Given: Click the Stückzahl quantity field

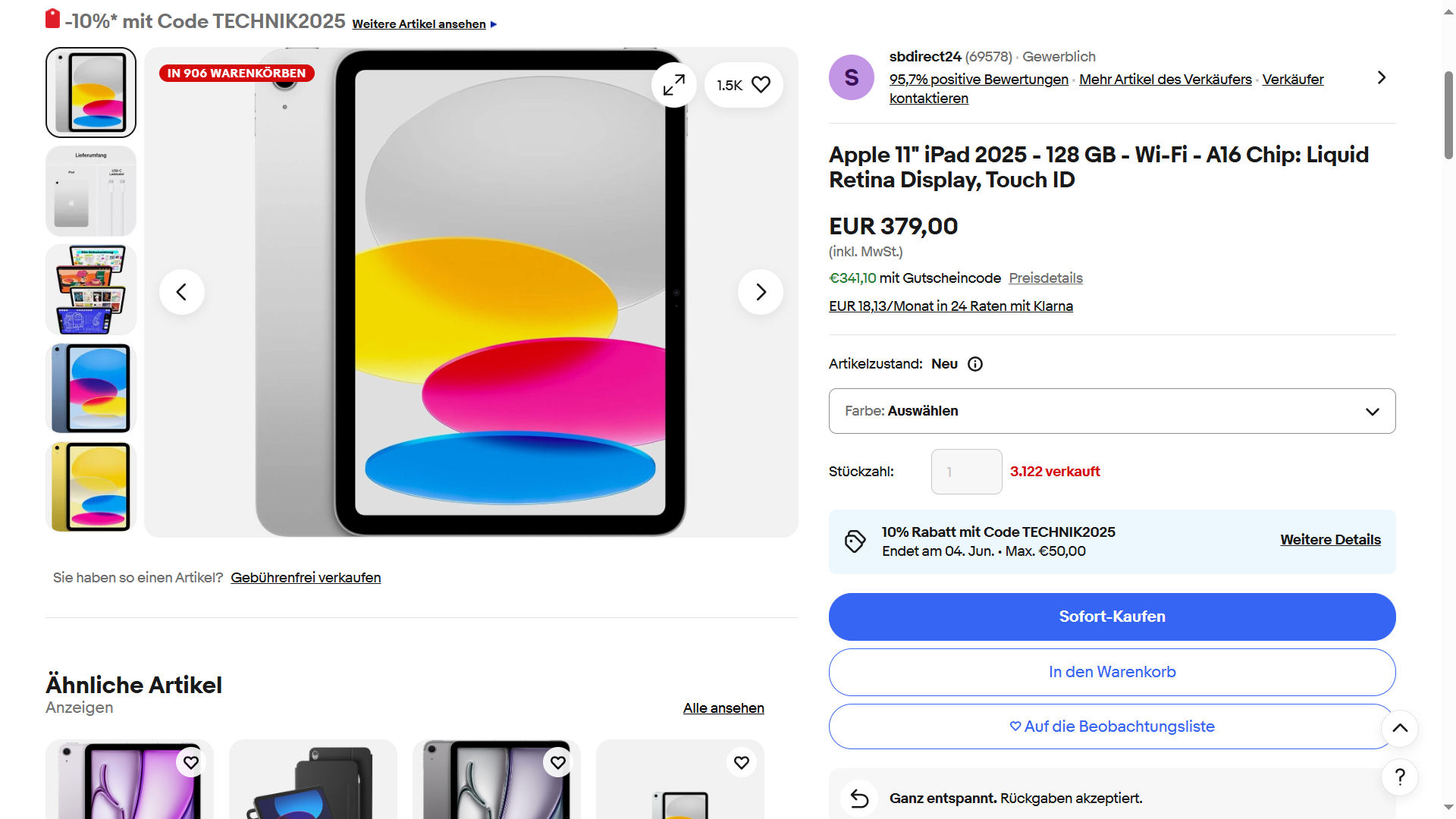Looking at the screenshot, I should pos(966,472).
